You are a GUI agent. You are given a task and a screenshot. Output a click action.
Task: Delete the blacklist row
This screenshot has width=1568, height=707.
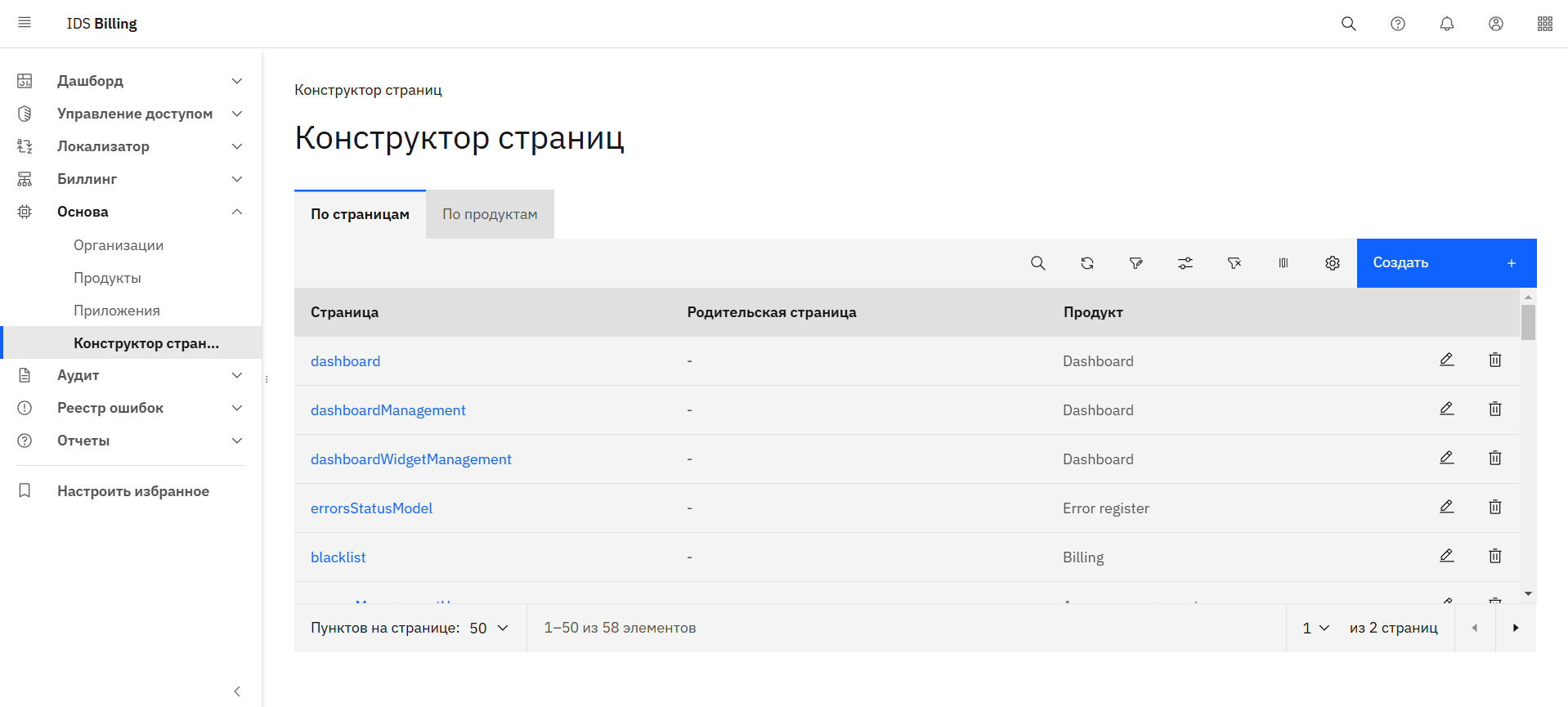pos(1494,557)
